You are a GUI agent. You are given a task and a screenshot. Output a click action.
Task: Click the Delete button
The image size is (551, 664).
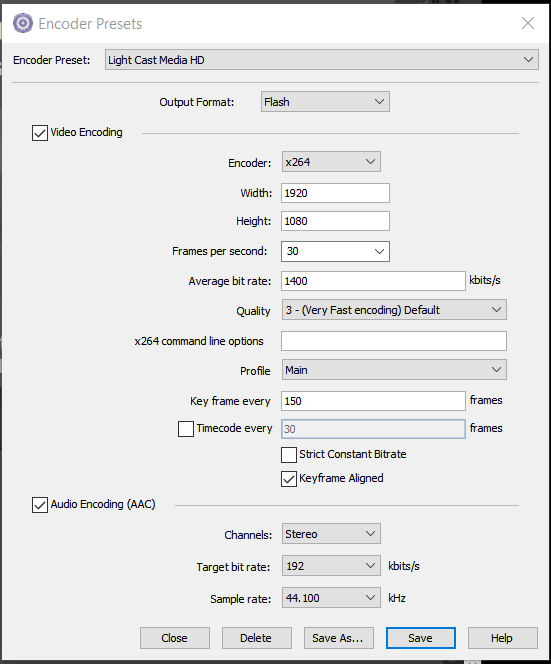pos(257,638)
